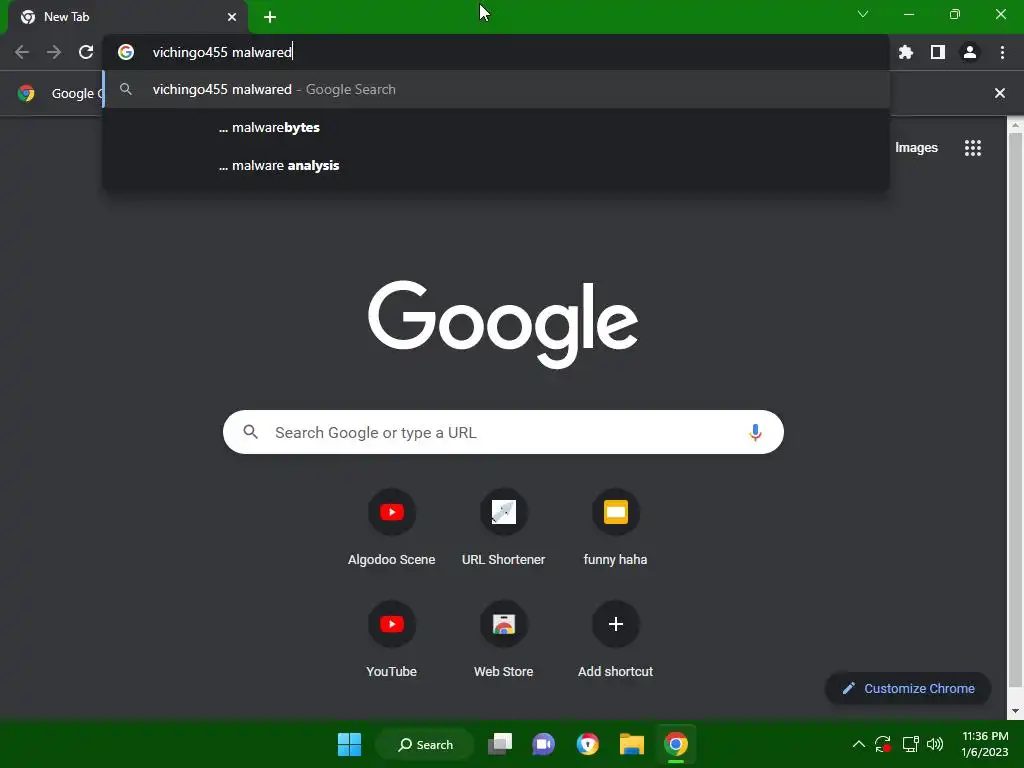Viewport: 1024px width, 768px height.
Task: Click the scrollbar down arrow
Action: (1015, 711)
